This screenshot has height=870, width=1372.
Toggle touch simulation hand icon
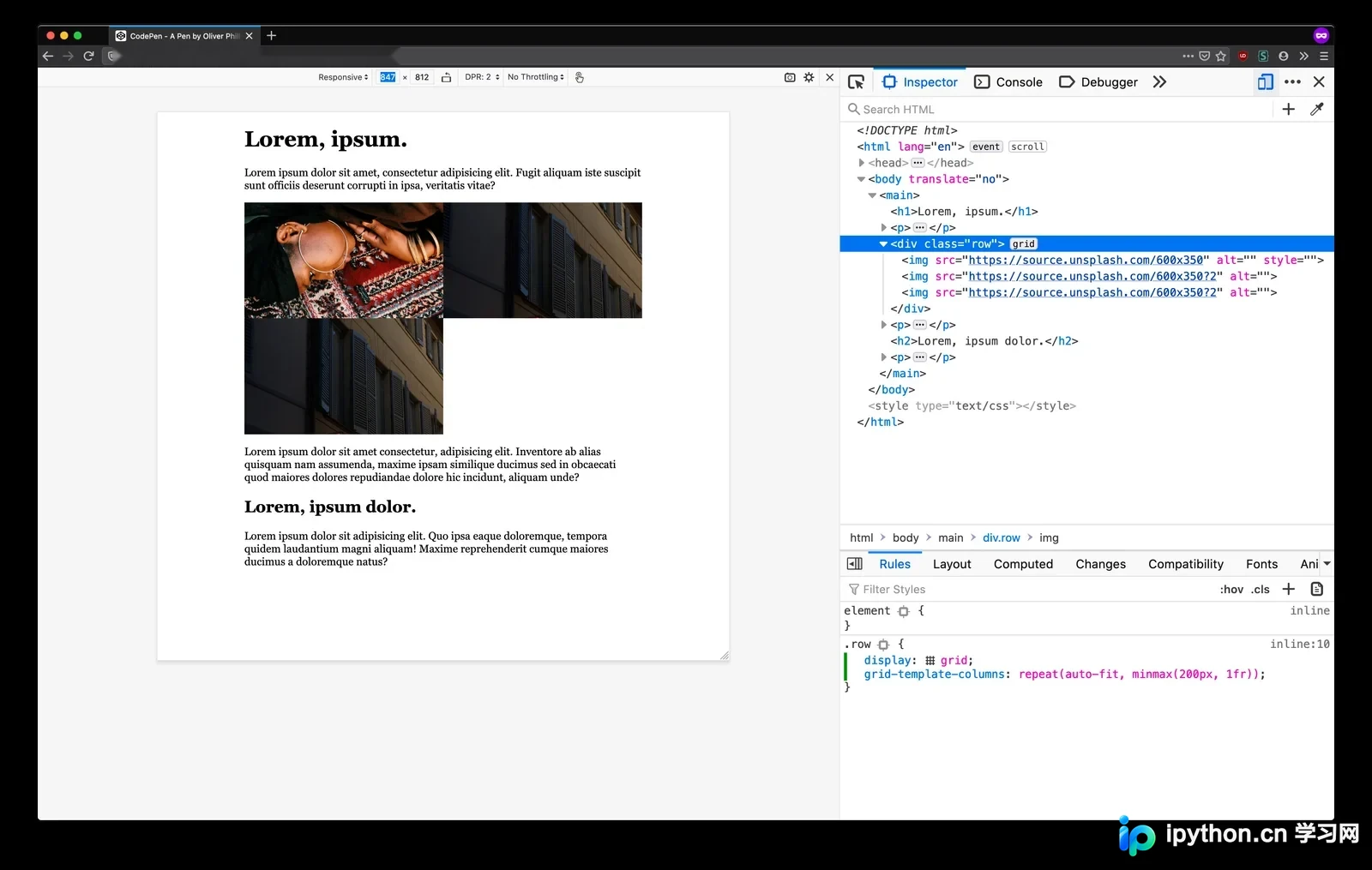(579, 77)
